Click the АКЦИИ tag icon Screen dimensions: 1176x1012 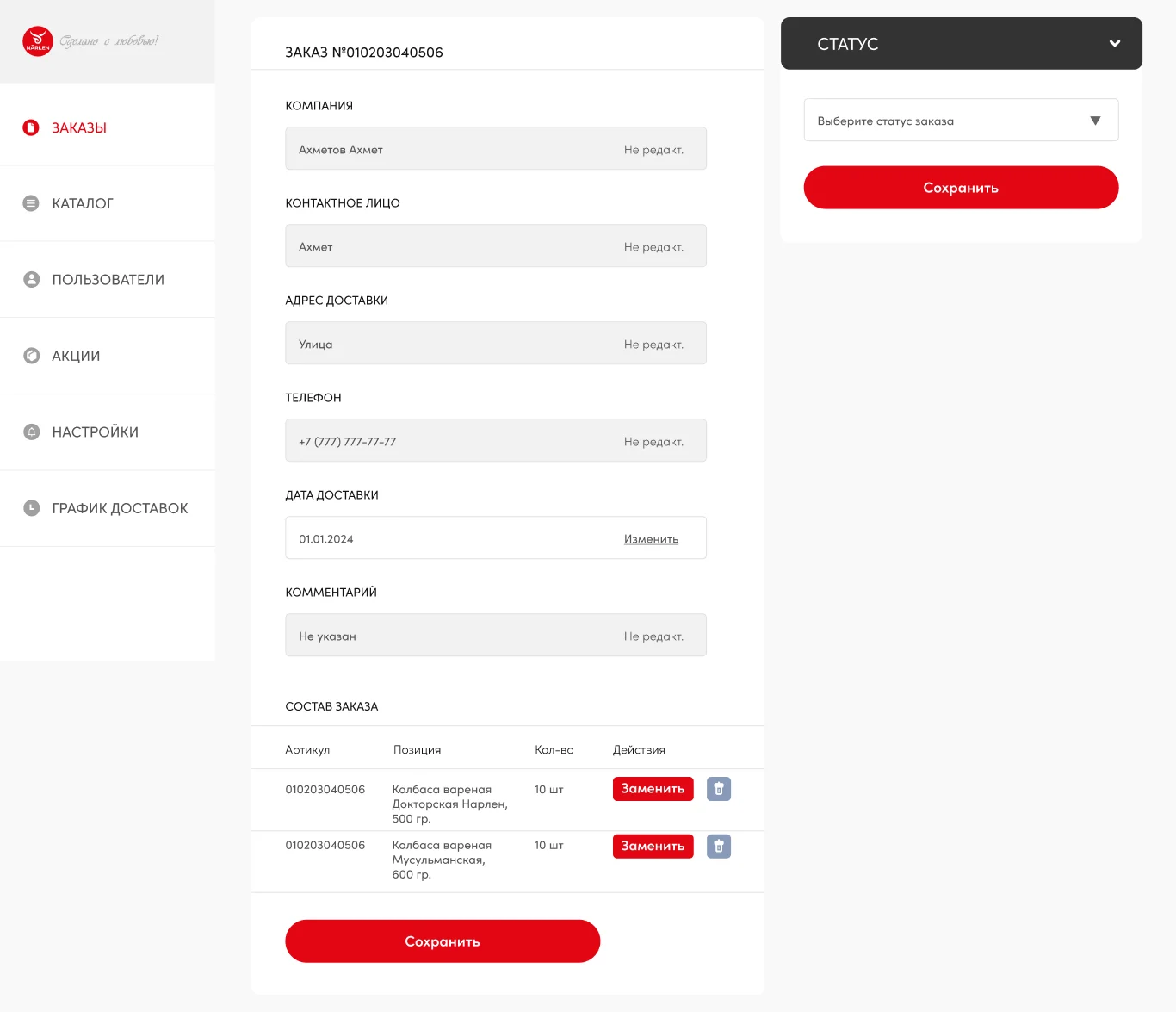pos(32,356)
